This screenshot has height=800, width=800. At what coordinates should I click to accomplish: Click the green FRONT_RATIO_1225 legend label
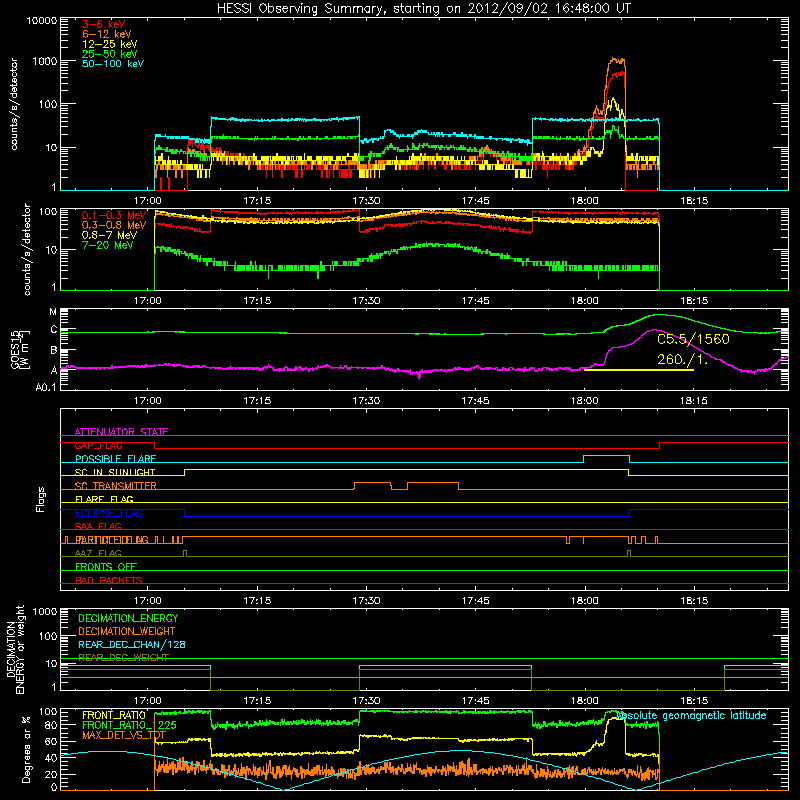(x=129, y=725)
